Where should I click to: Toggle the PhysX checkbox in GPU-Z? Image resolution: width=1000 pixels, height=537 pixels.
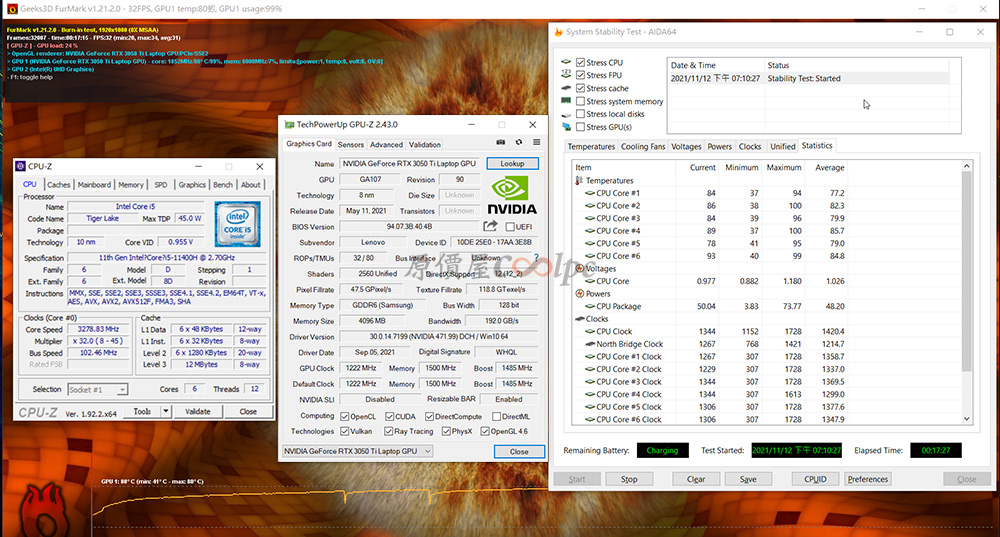446,431
